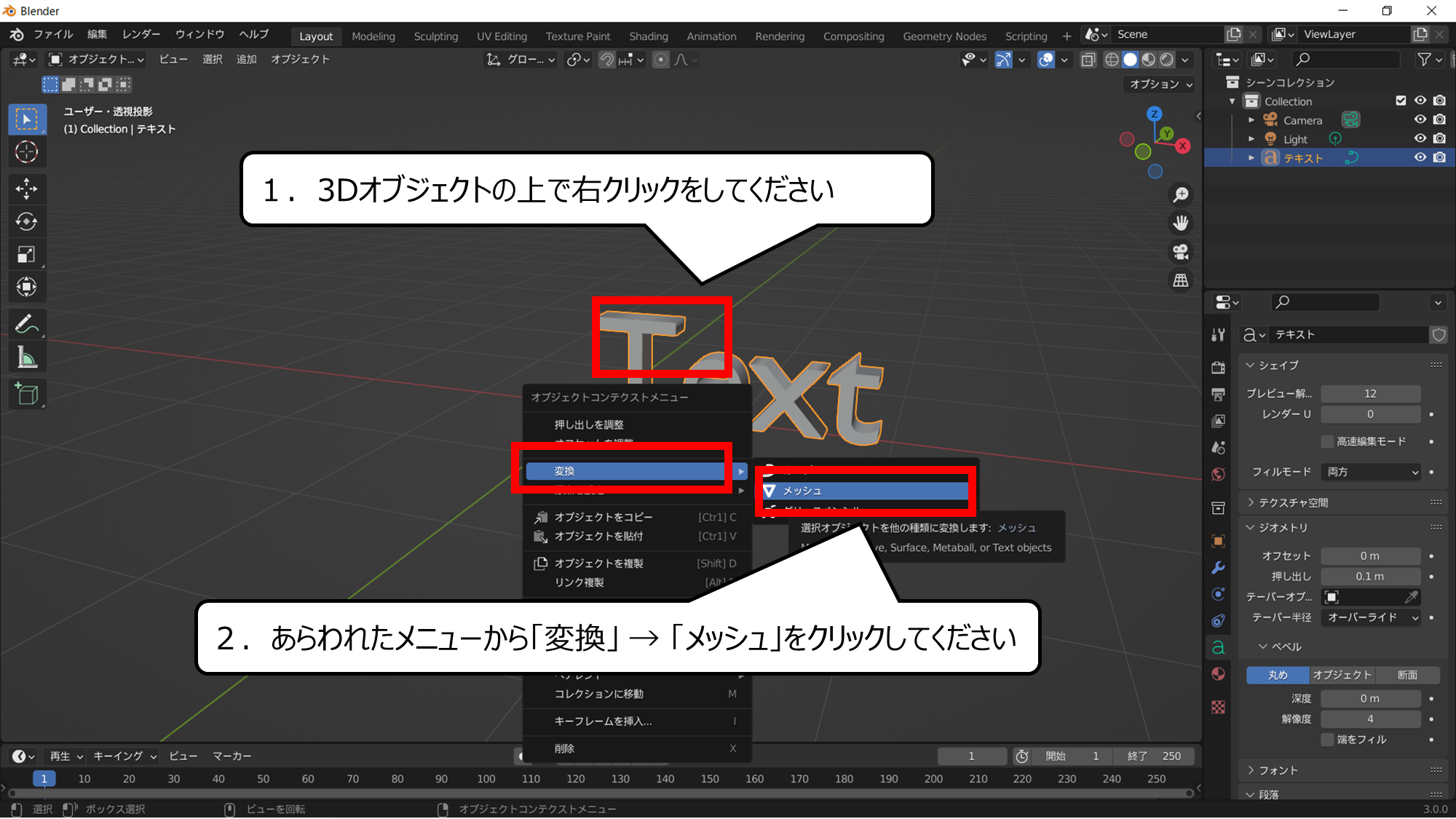Select the Add Cube tool
Screen dimensions: 1456x819
(x=27, y=395)
